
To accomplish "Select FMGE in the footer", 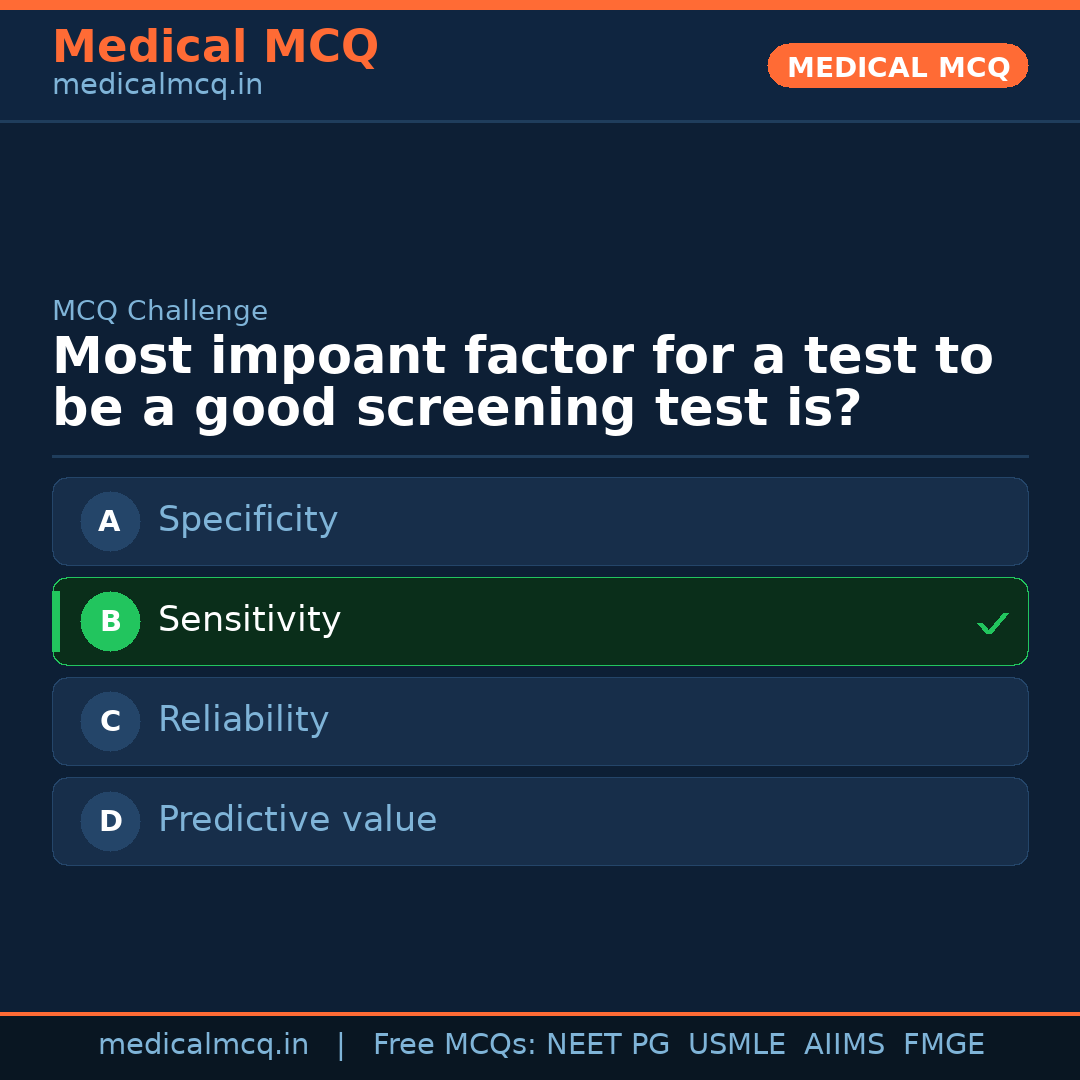I will [943, 1045].
